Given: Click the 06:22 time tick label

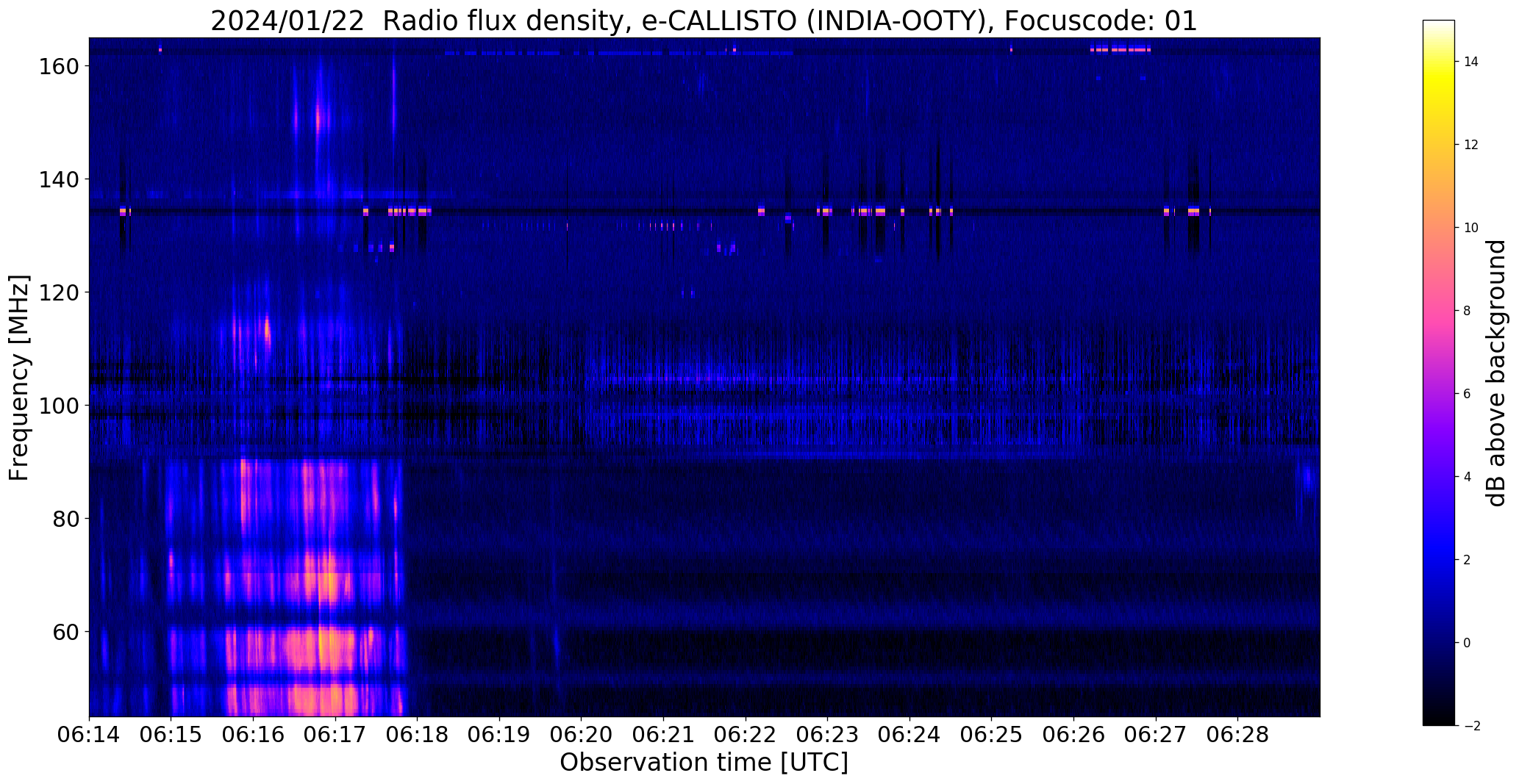Looking at the screenshot, I should 746,736.
